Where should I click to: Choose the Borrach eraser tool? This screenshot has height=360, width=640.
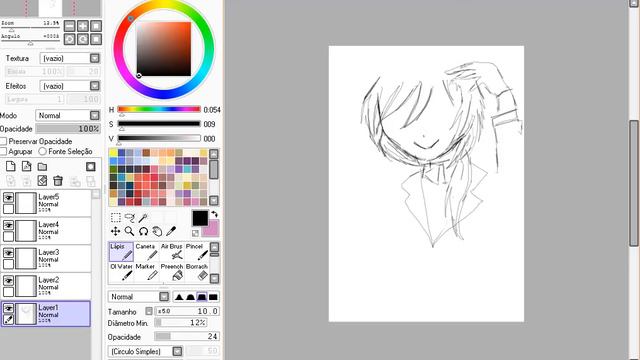(197, 272)
